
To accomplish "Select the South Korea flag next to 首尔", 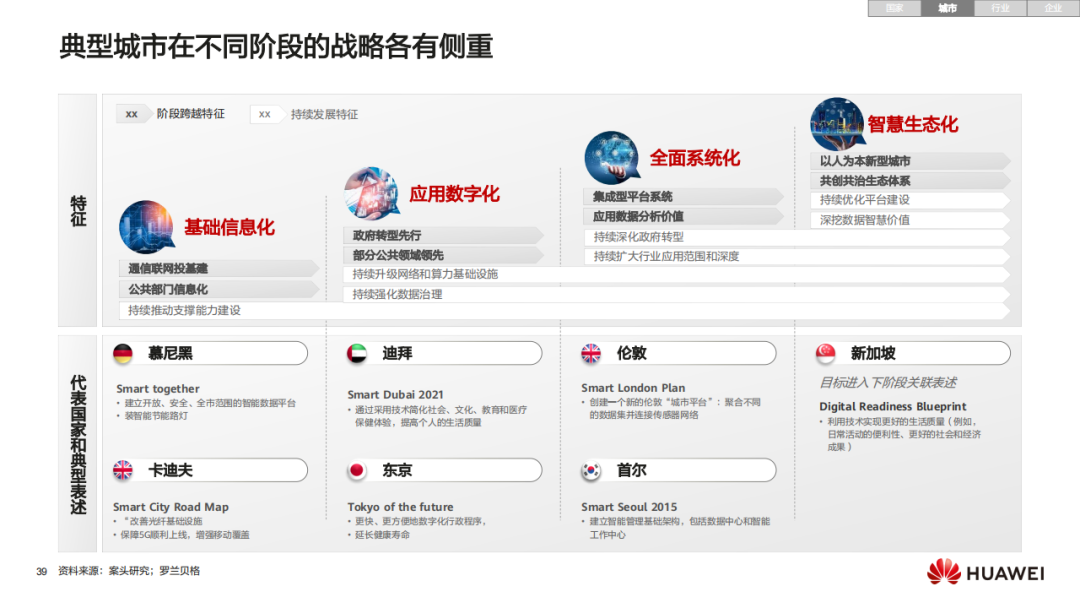I will click(589, 470).
